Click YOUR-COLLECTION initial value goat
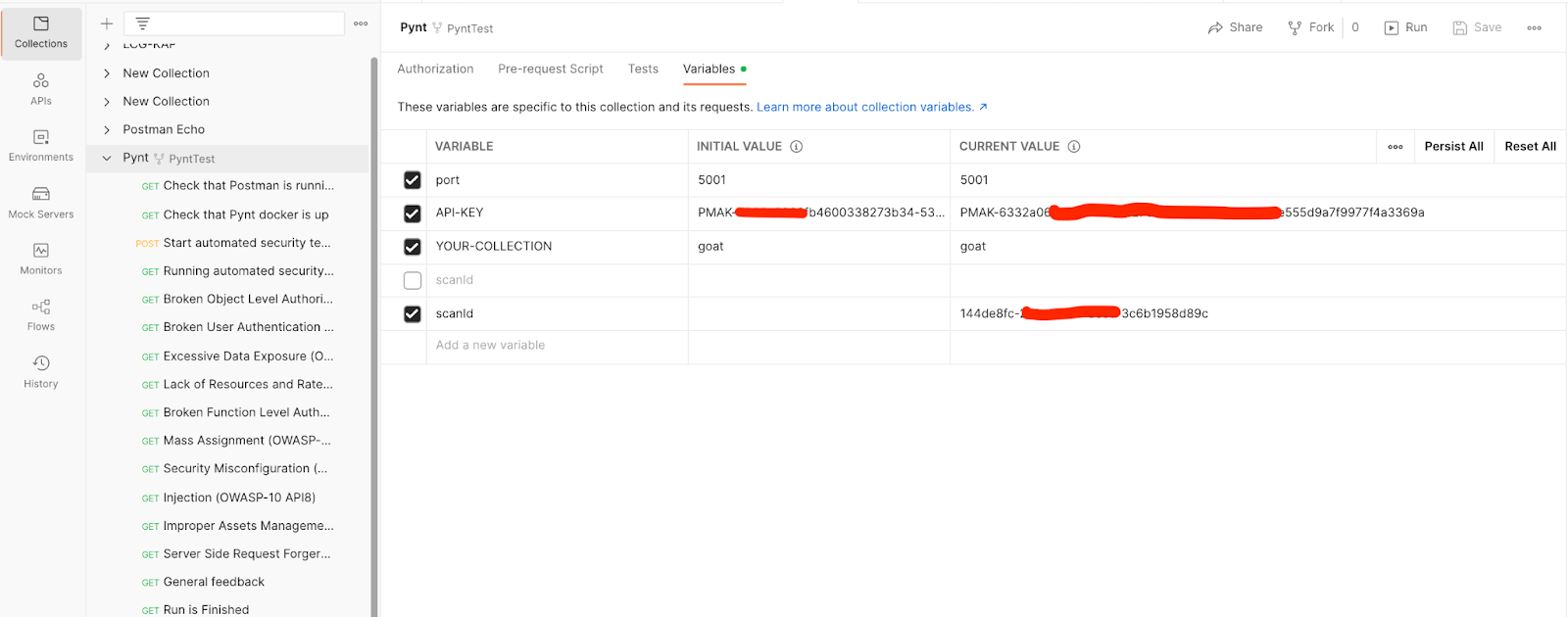The height and width of the screenshot is (617, 1568). (710, 247)
